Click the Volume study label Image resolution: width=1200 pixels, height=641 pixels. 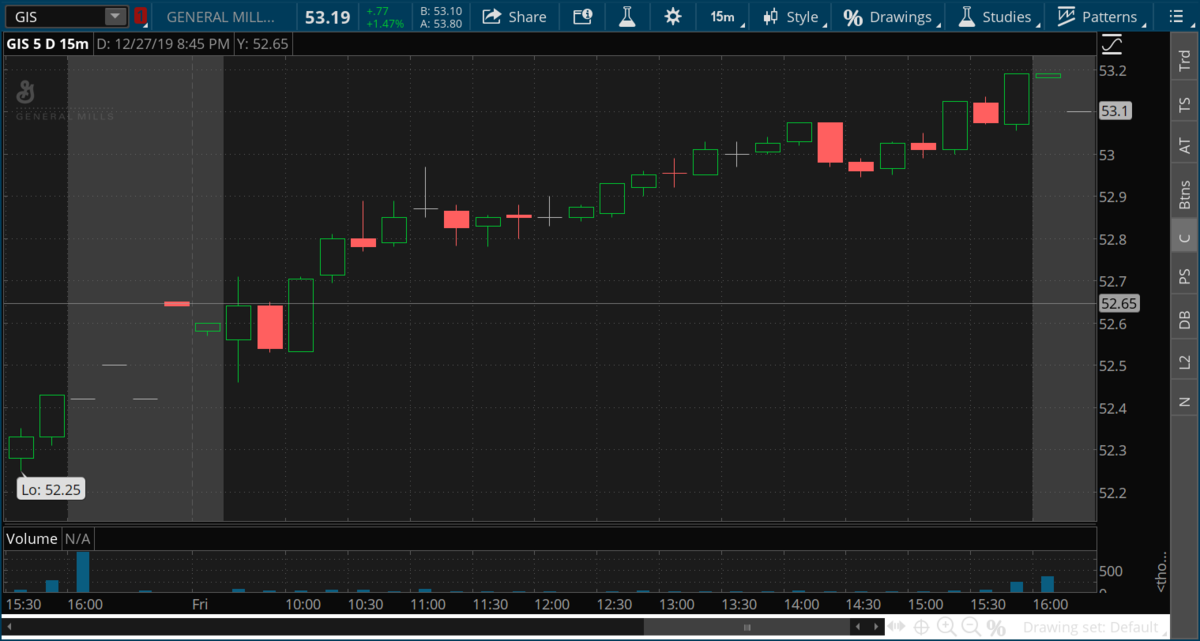[x=32, y=539]
